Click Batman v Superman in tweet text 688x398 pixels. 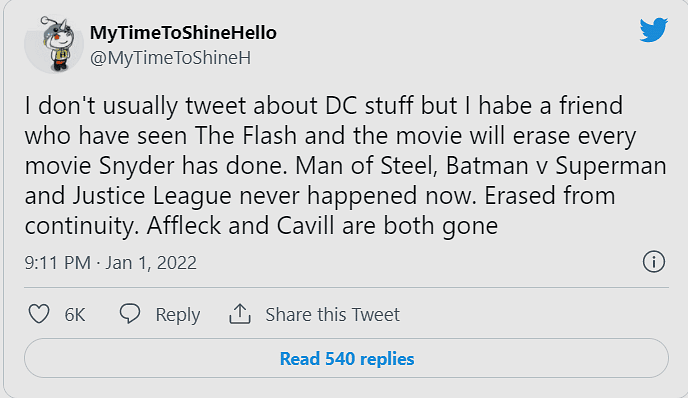556,166
